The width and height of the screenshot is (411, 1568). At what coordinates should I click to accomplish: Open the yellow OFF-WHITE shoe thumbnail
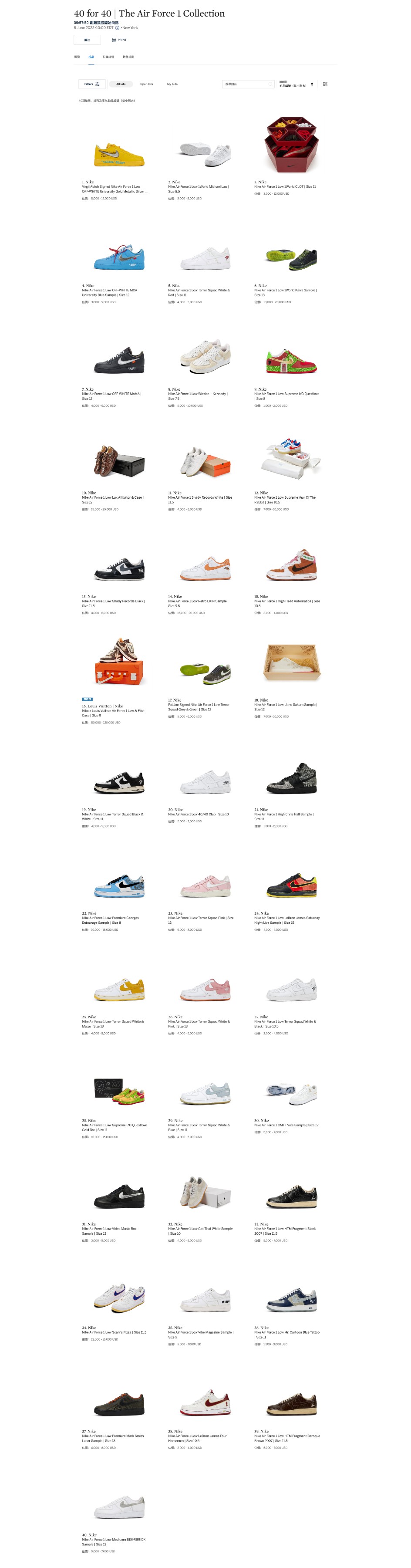click(x=119, y=154)
